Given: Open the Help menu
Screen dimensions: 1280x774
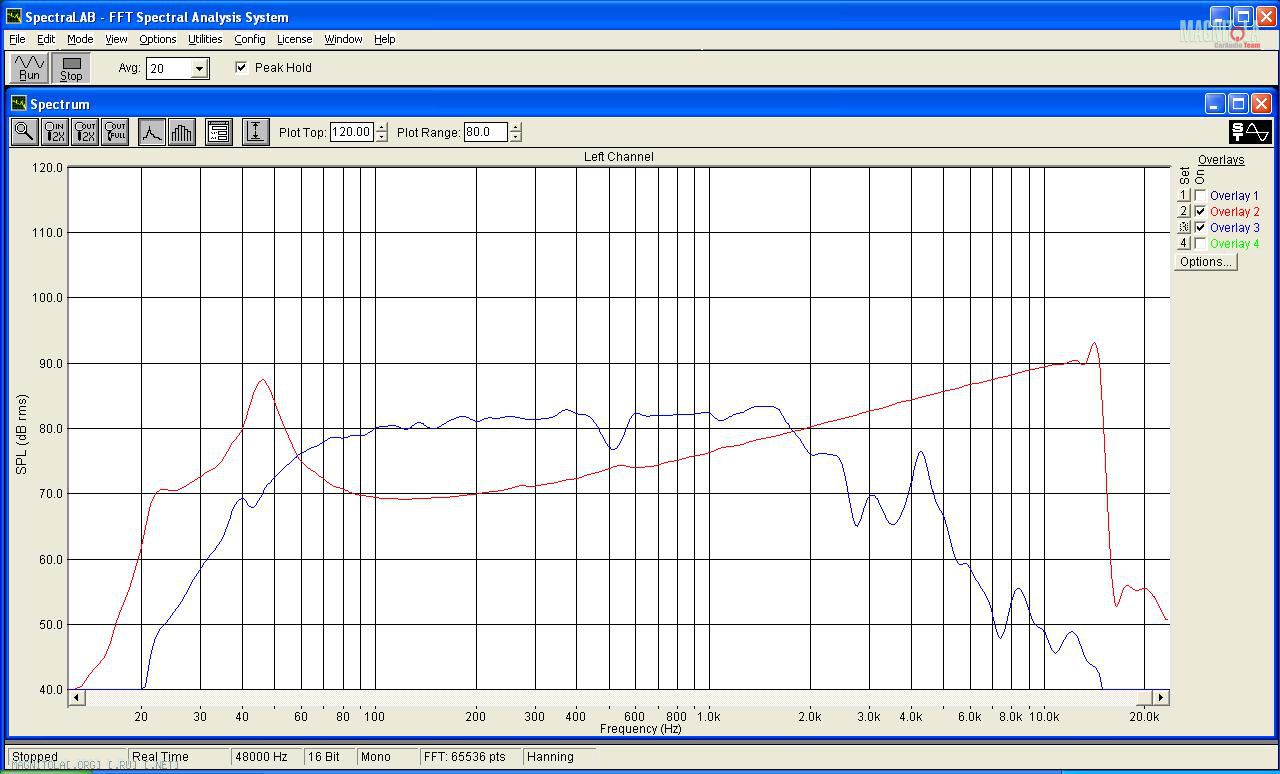Looking at the screenshot, I should pos(385,39).
